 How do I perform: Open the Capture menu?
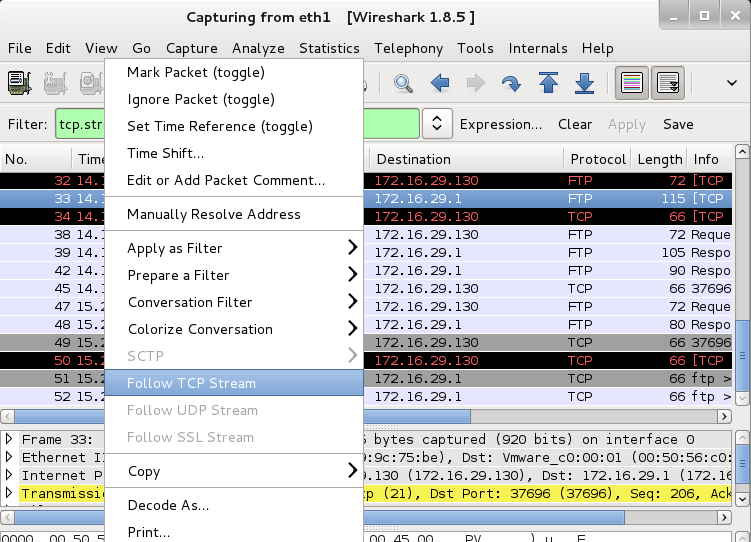192,48
